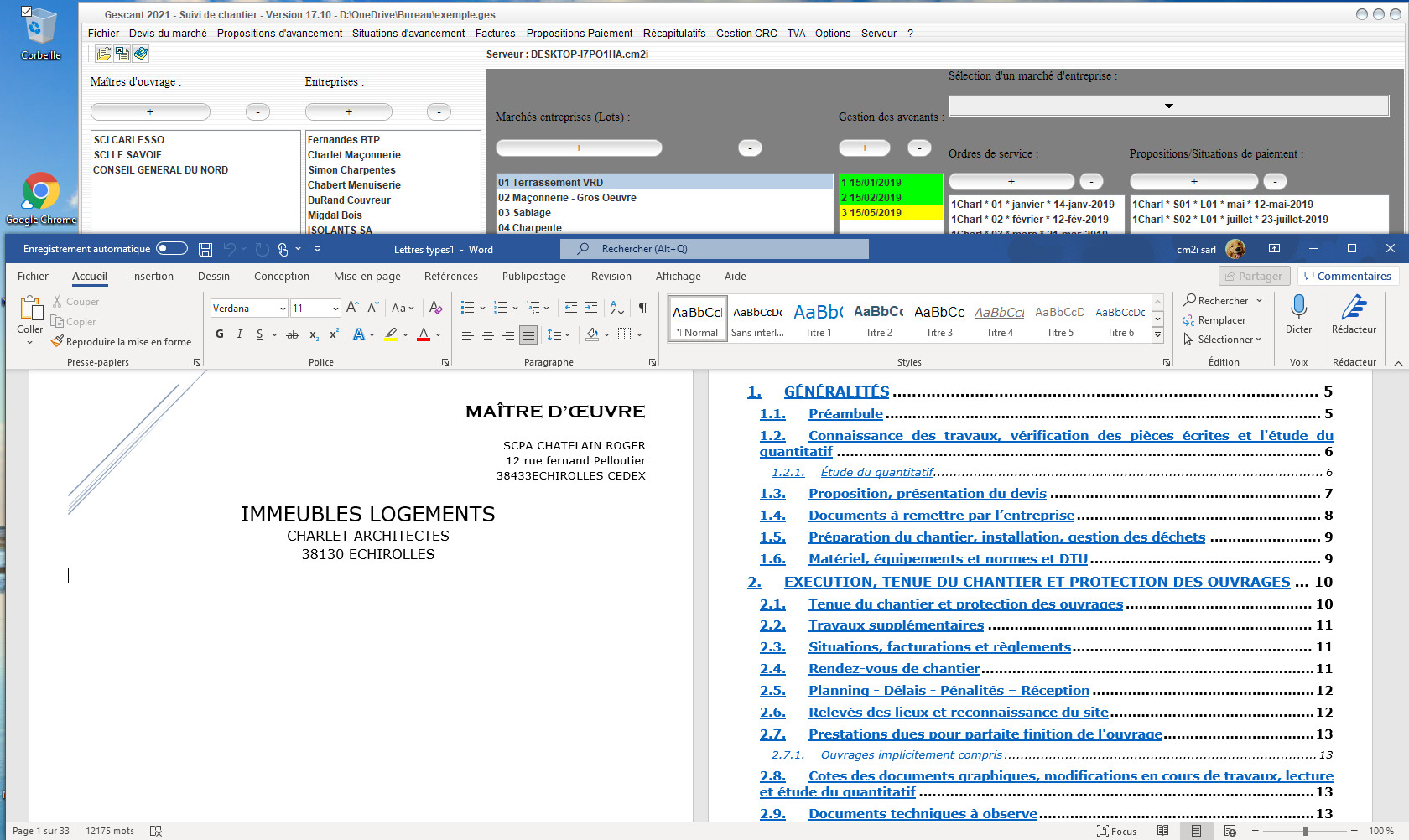Apply underline formatting
This screenshot has height=840, width=1409.
[x=260, y=334]
